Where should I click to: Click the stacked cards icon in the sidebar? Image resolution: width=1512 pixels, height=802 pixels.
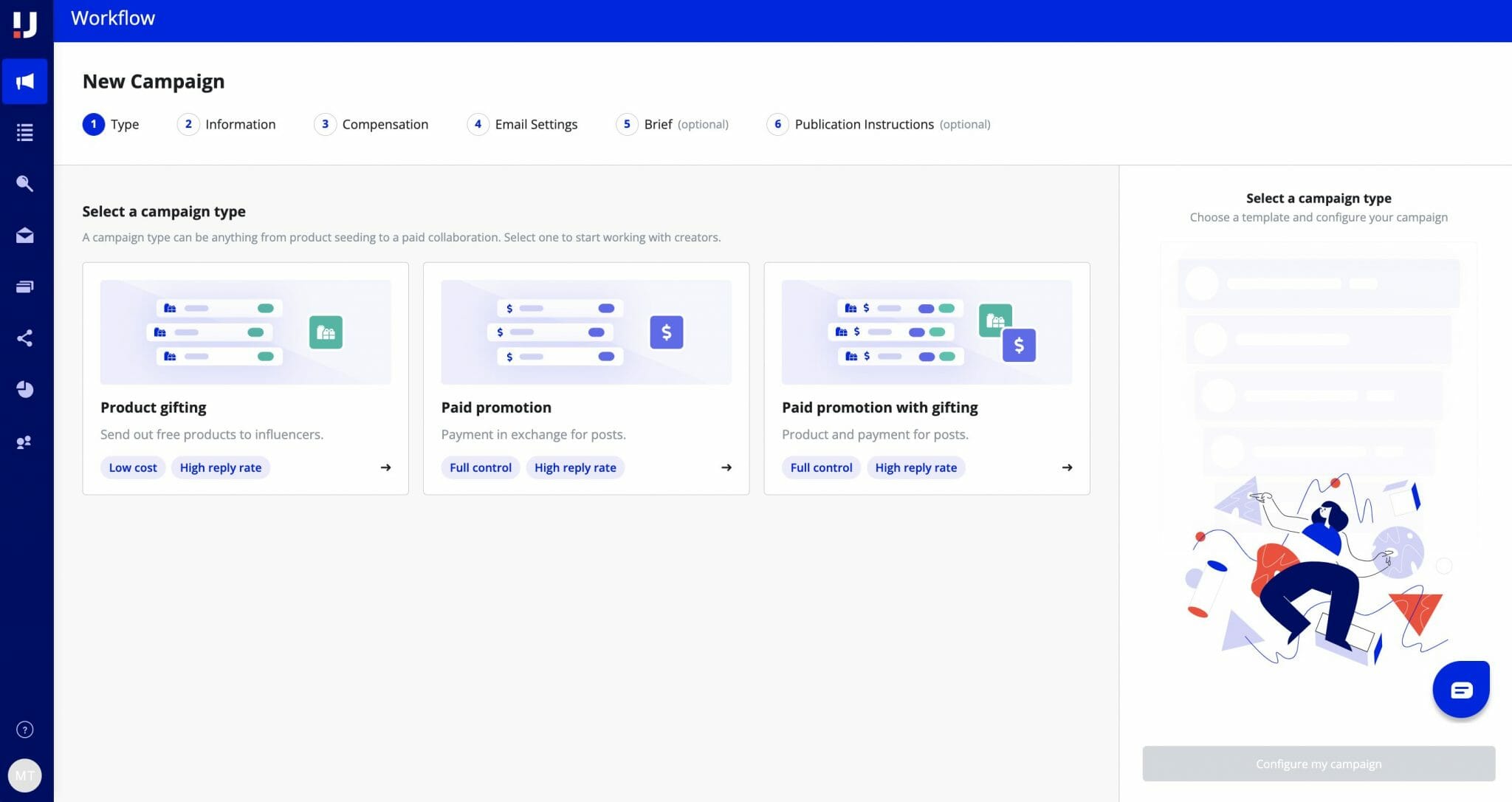[x=24, y=287]
